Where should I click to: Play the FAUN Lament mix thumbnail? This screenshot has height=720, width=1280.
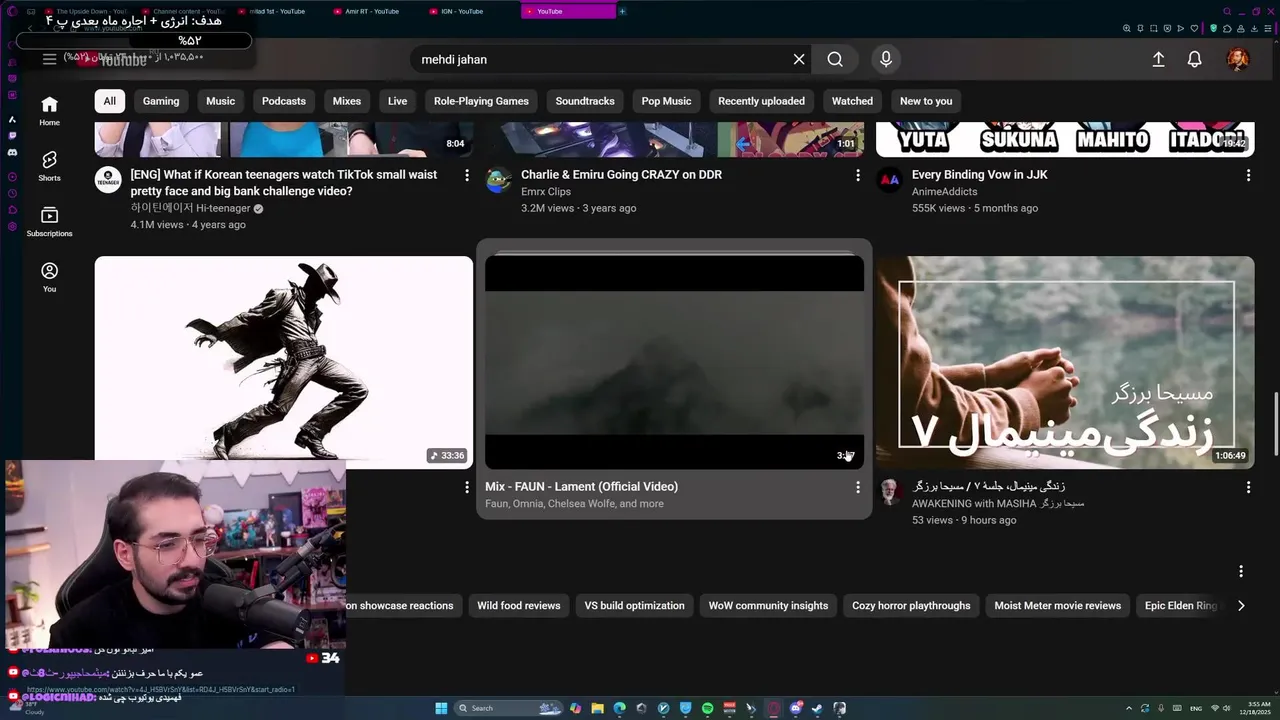(674, 362)
